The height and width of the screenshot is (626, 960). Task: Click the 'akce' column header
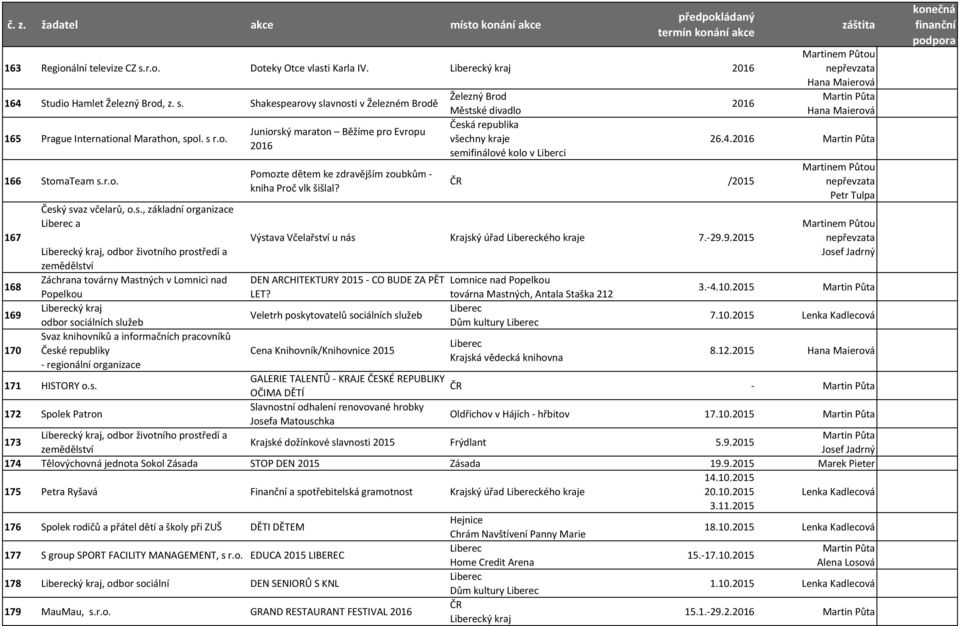point(261,25)
